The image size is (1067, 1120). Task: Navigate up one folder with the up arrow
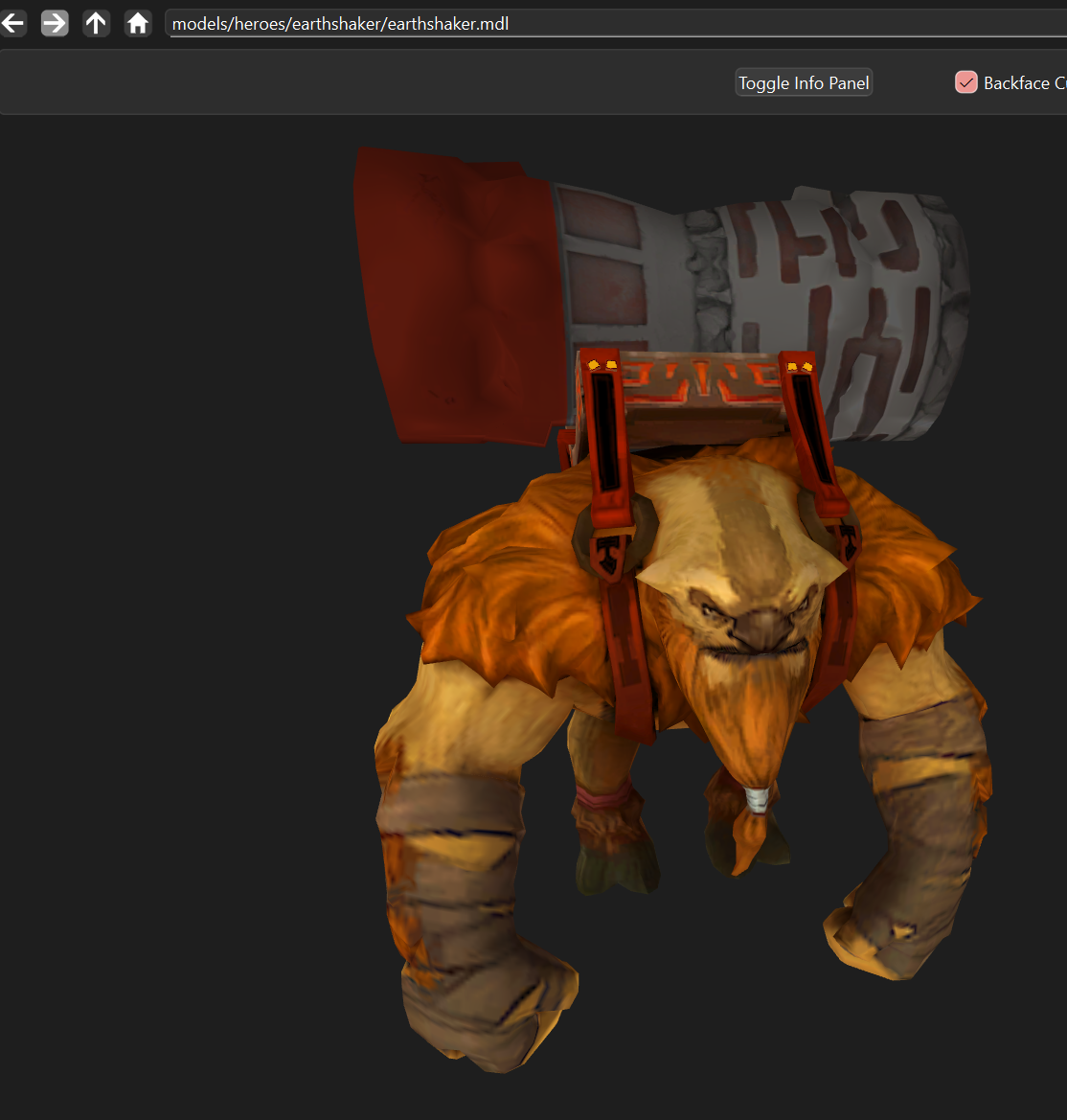click(x=96, y=24)
